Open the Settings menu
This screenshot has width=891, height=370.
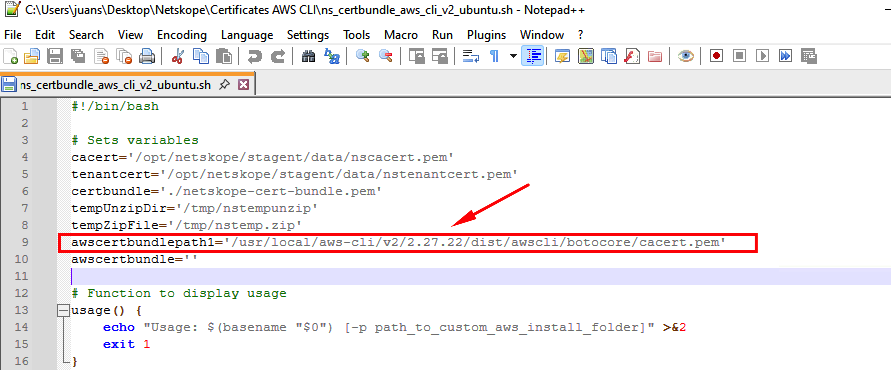(308, 35)
